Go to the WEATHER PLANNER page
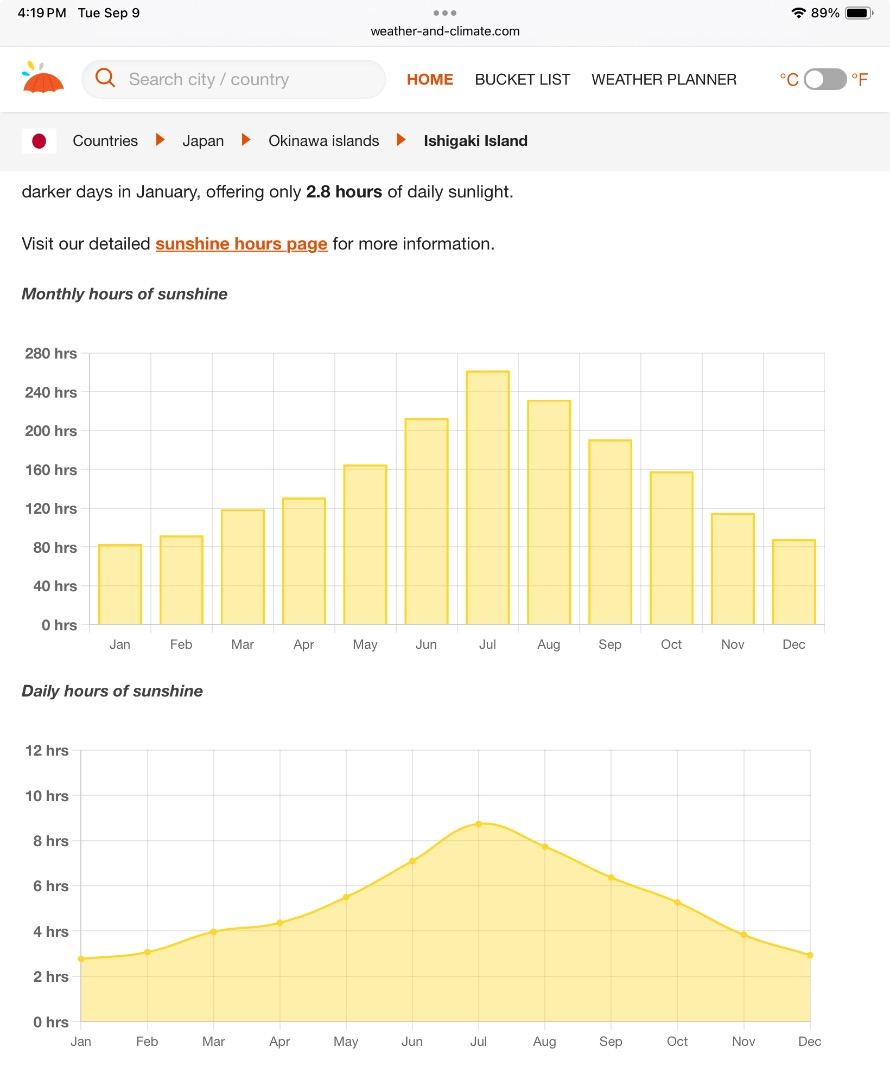Image resolution: width=890 pixels, height=1080 pixels. [664, 79]
